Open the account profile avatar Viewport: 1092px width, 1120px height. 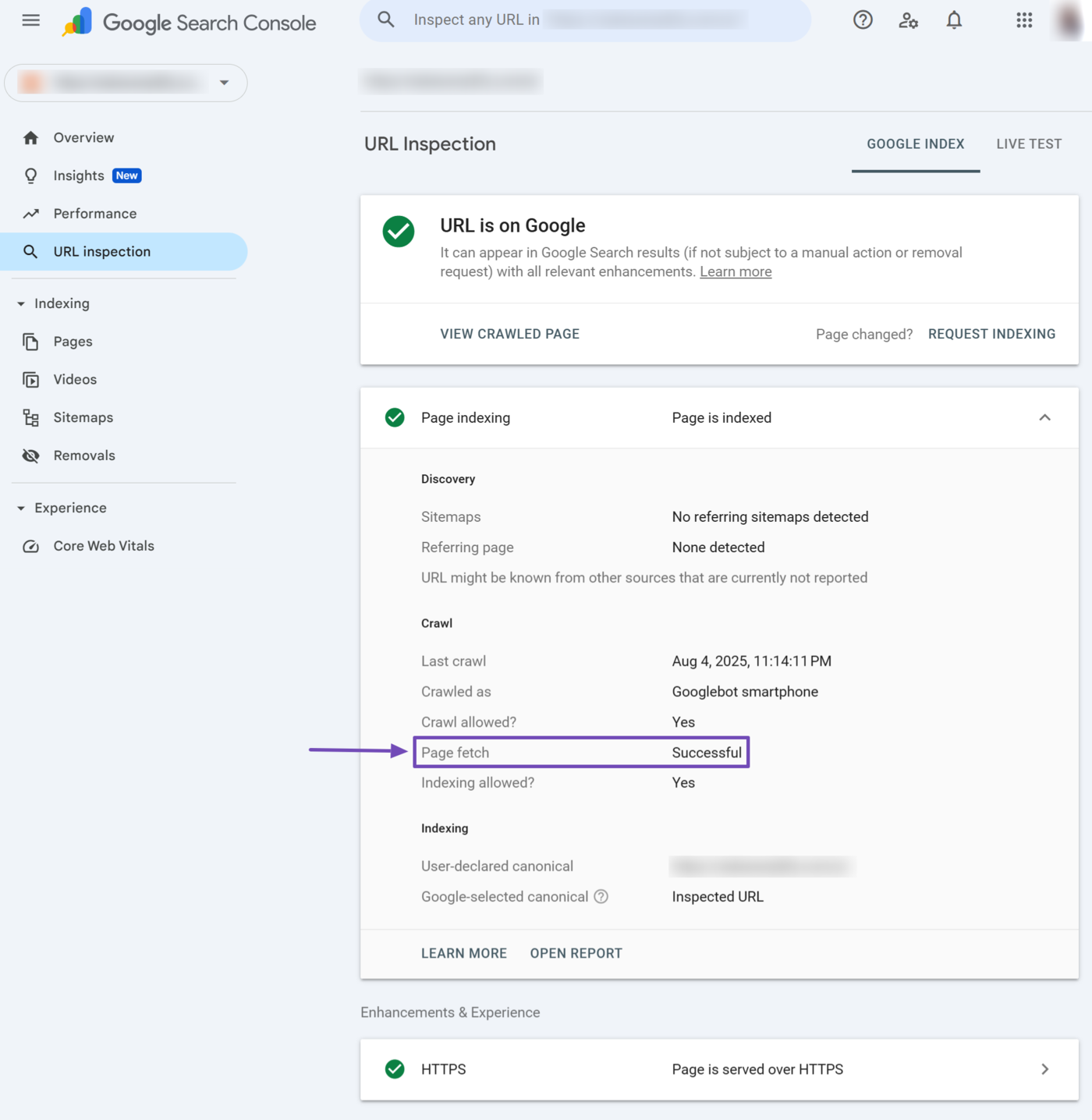coord(1069,21)
